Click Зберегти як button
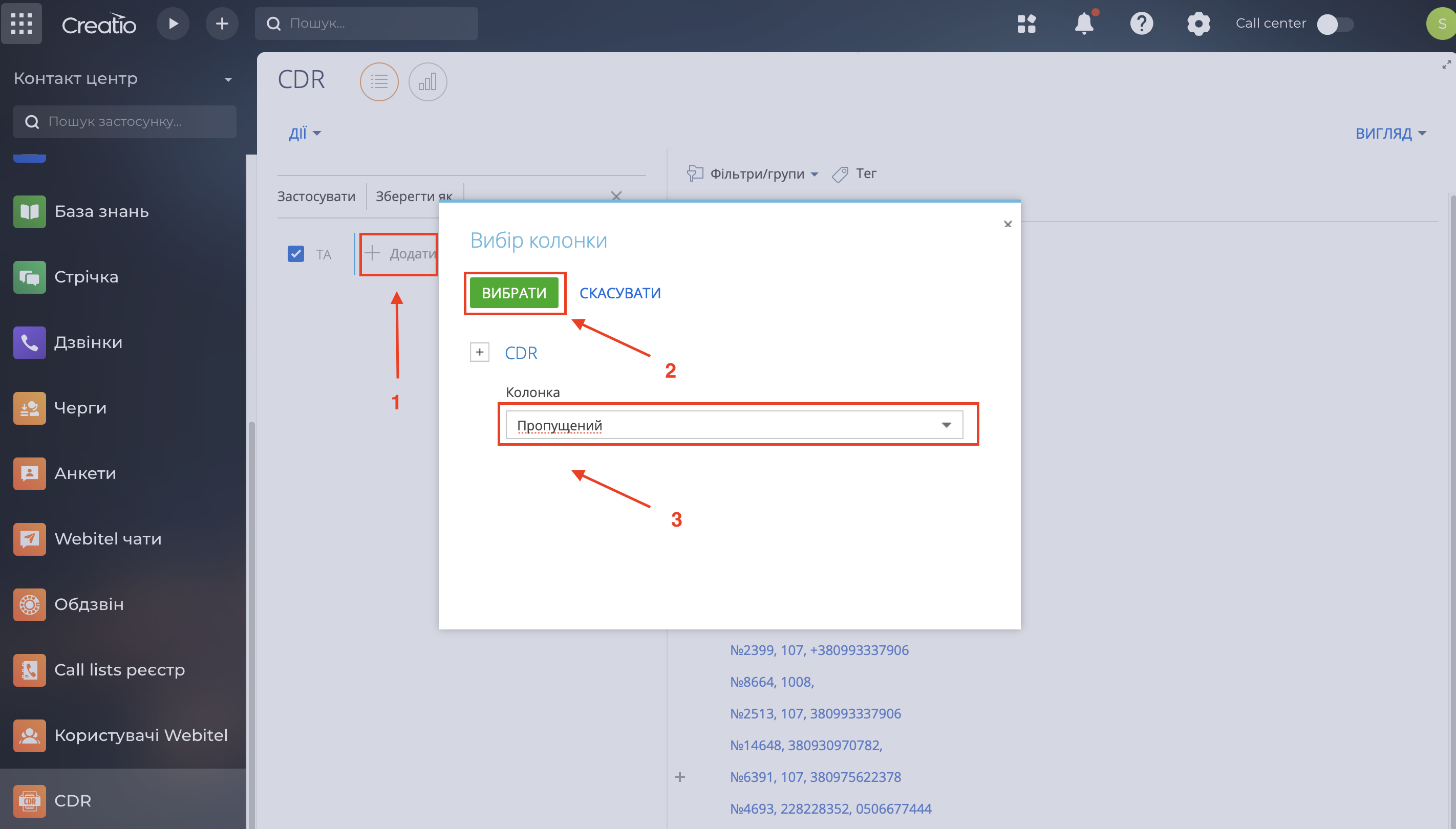1456x829 pixels. click(x=414, y=197)
